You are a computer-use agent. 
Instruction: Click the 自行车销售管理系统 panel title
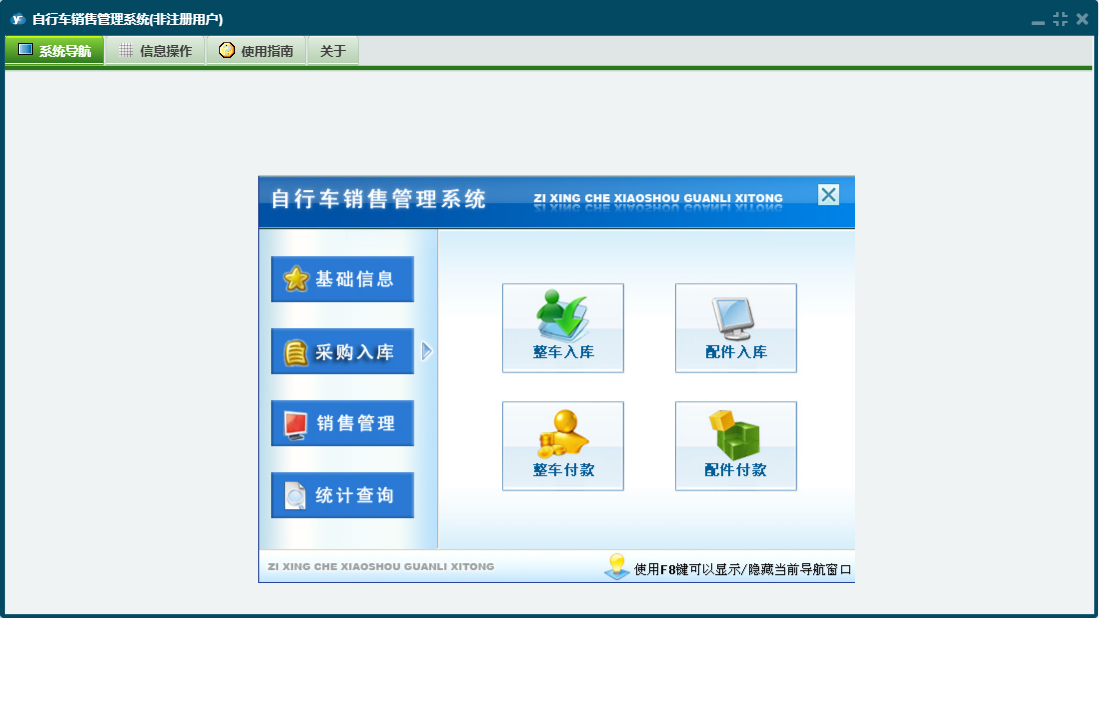coord(378,199)
